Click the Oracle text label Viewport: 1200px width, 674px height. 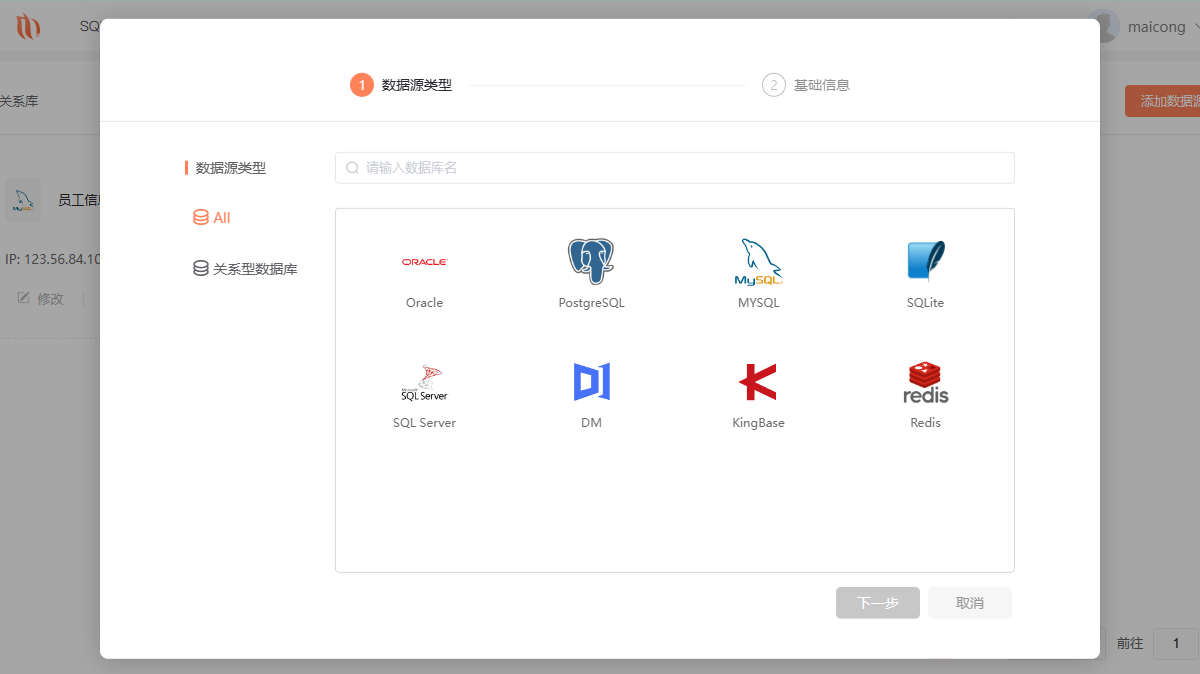pyautogui.click(x=424, y=302)
